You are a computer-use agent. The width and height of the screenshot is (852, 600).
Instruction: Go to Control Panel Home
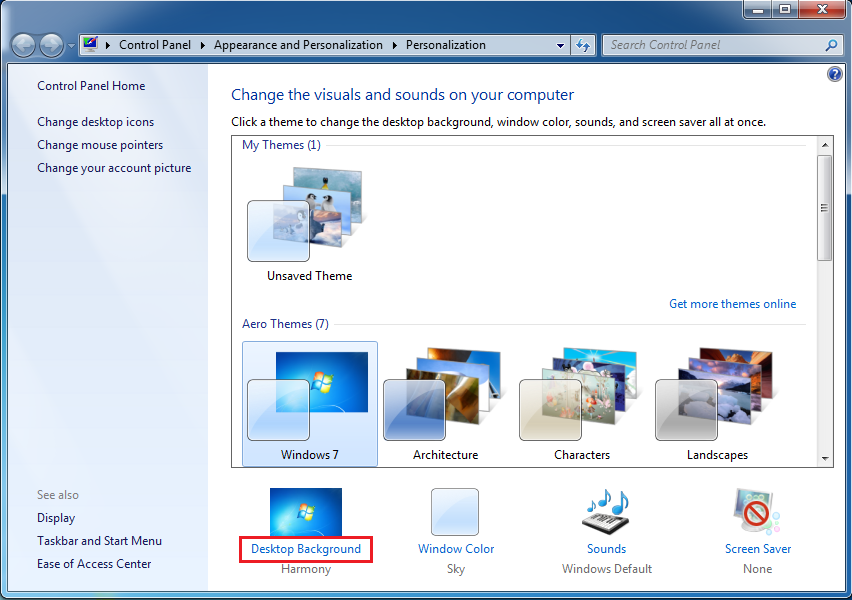pos(91,86)
